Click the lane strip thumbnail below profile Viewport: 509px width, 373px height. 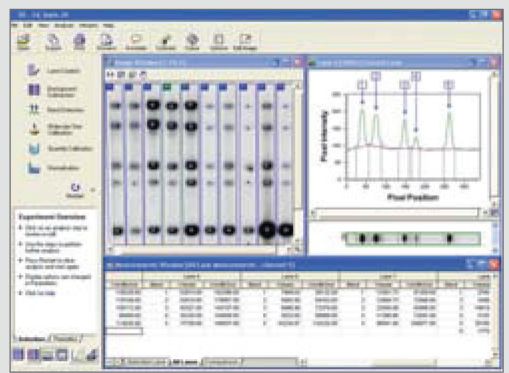coord(413,238)
